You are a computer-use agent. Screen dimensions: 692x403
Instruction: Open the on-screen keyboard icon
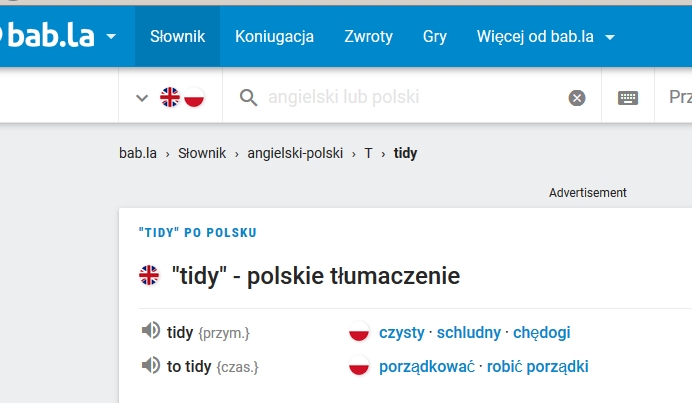click(x=628, y=97)
